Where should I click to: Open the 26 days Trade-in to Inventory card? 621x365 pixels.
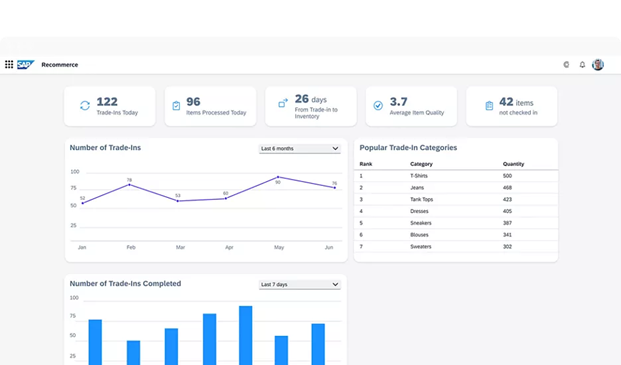[311, 106]
